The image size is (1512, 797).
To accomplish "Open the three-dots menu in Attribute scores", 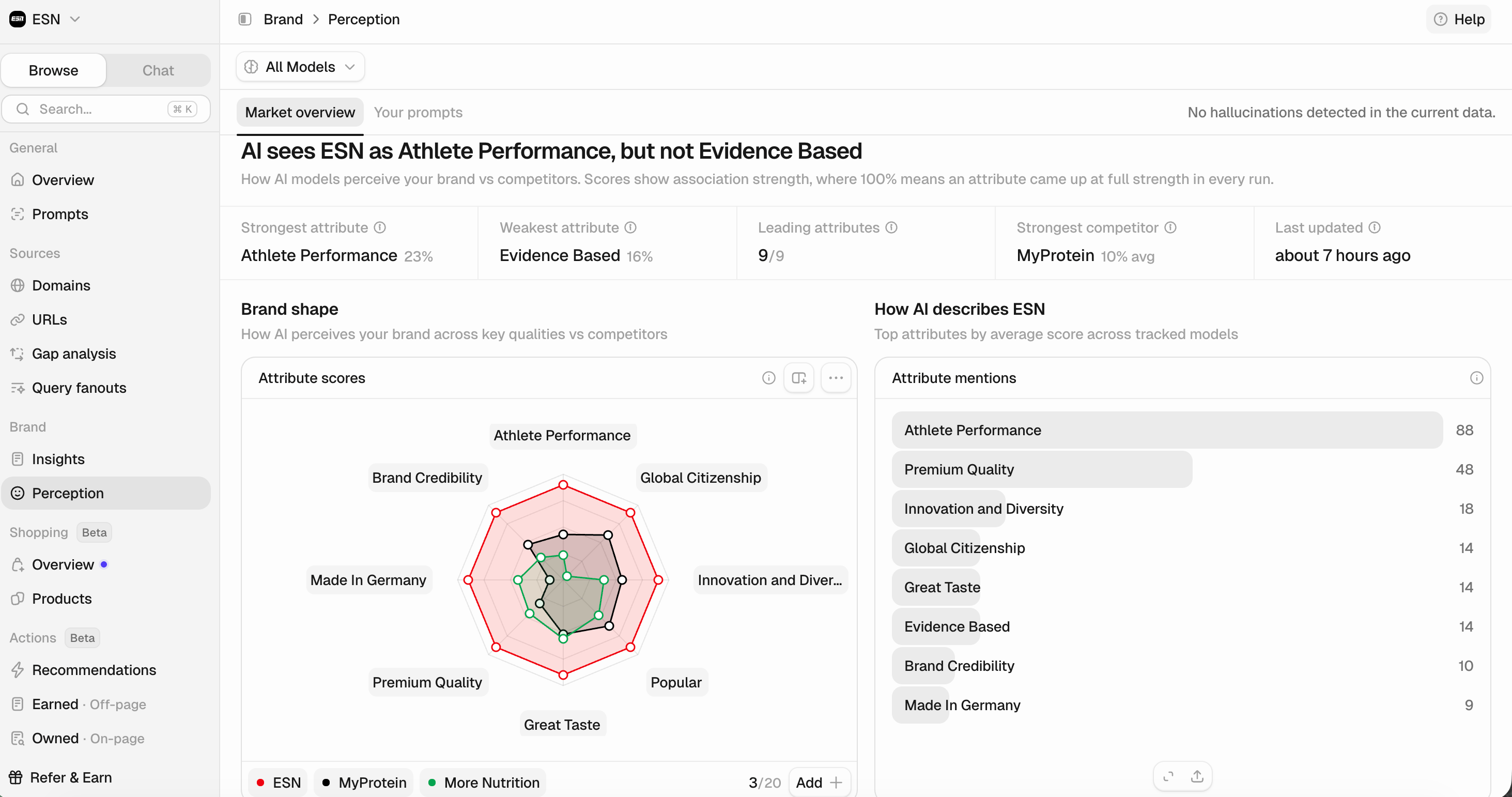I will click(836, 378).
